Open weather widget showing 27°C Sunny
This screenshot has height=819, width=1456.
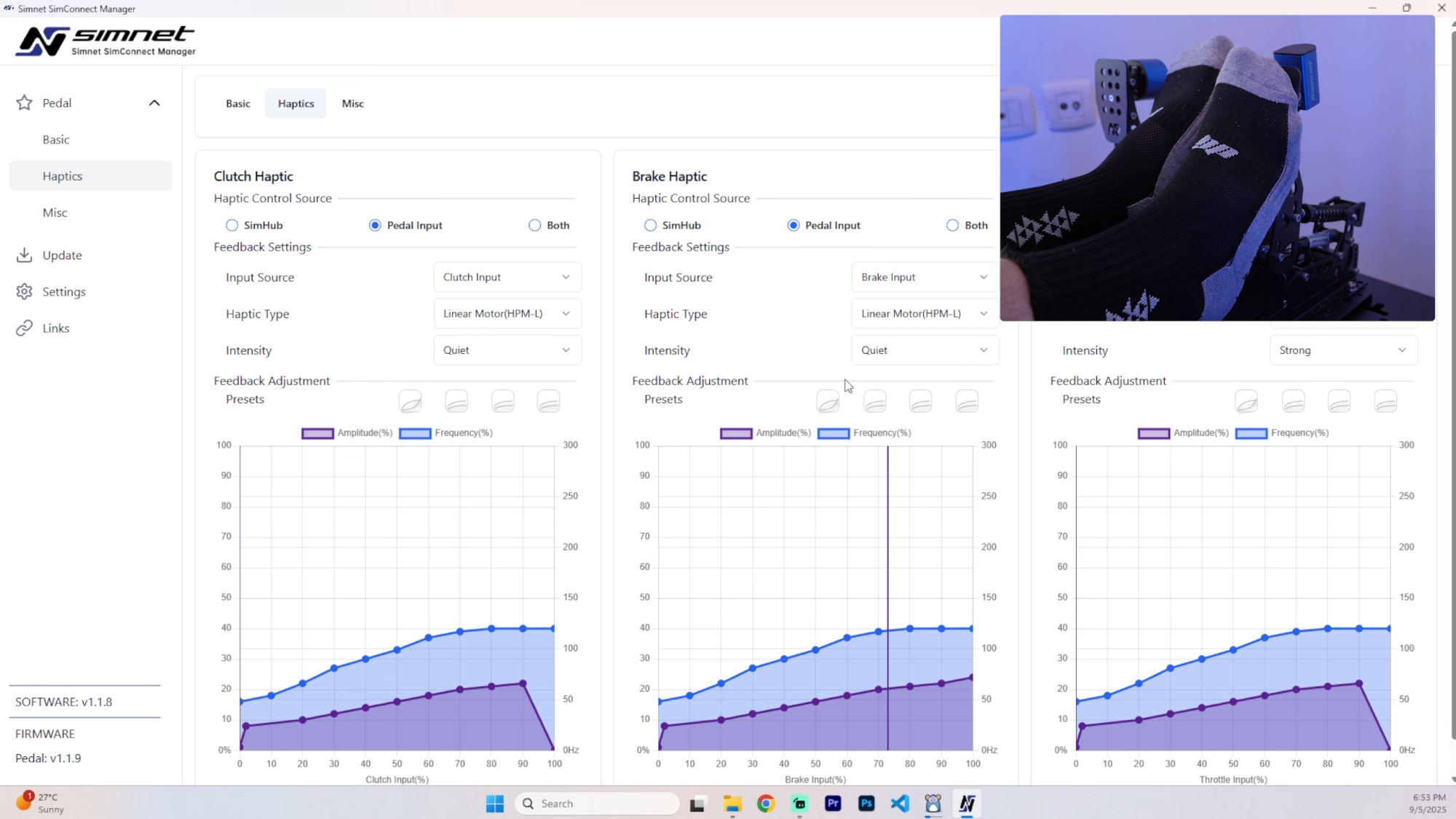pyautogui.click(x=42, y=803)
